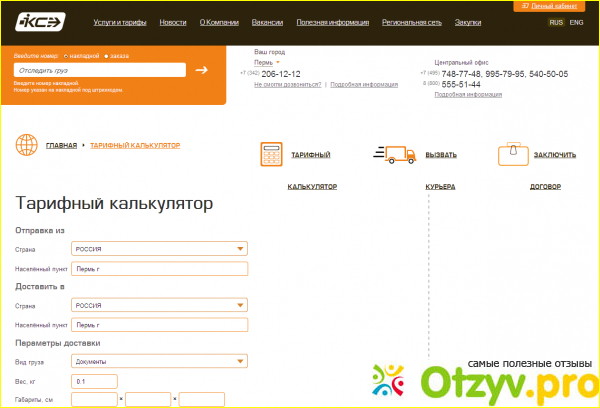600x408 pixels.
Task: Open the Страна dropdown under Отправка из
Action: tap(159, 249)
